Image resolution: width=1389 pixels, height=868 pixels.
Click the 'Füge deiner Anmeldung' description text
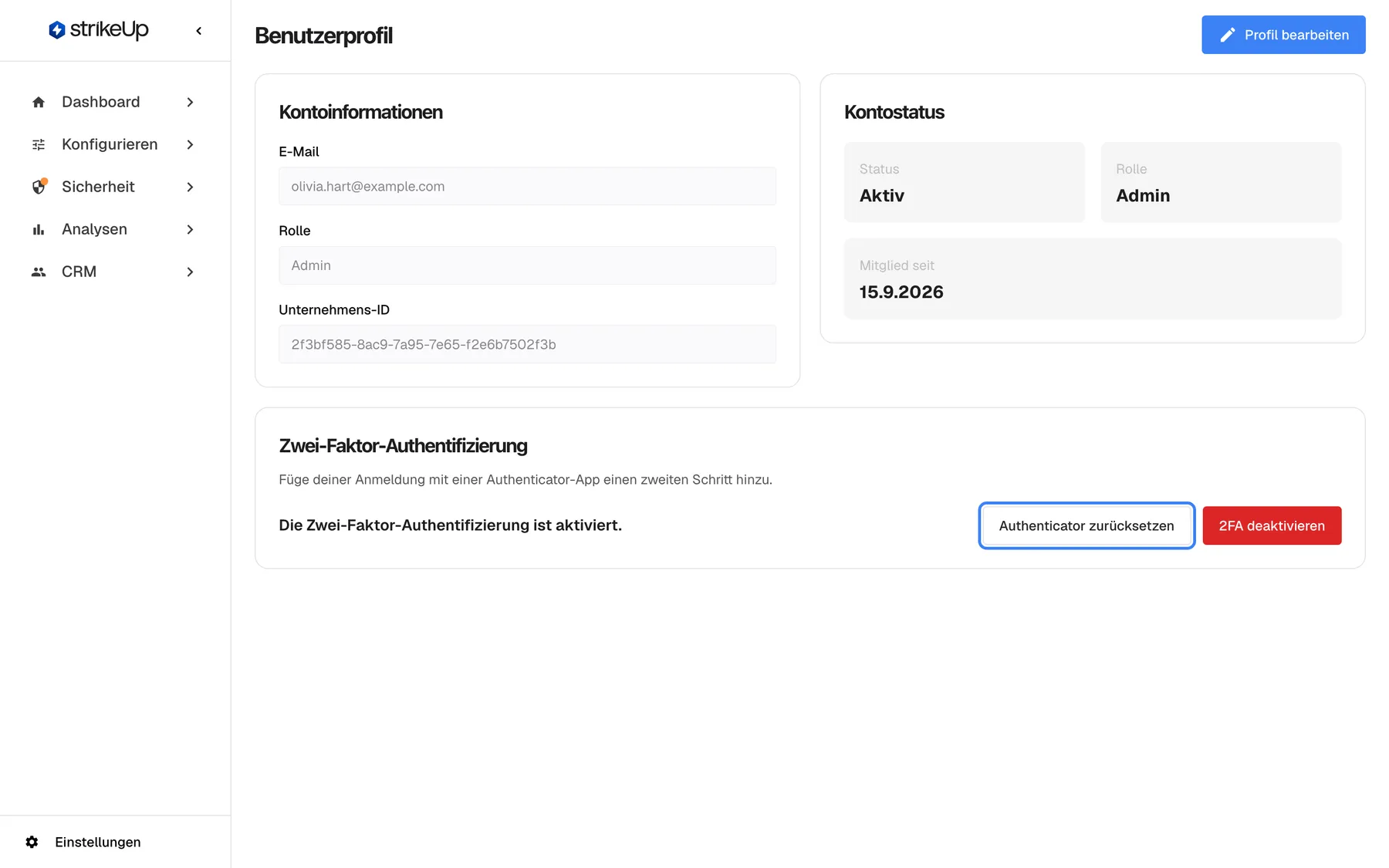(526, 479)
